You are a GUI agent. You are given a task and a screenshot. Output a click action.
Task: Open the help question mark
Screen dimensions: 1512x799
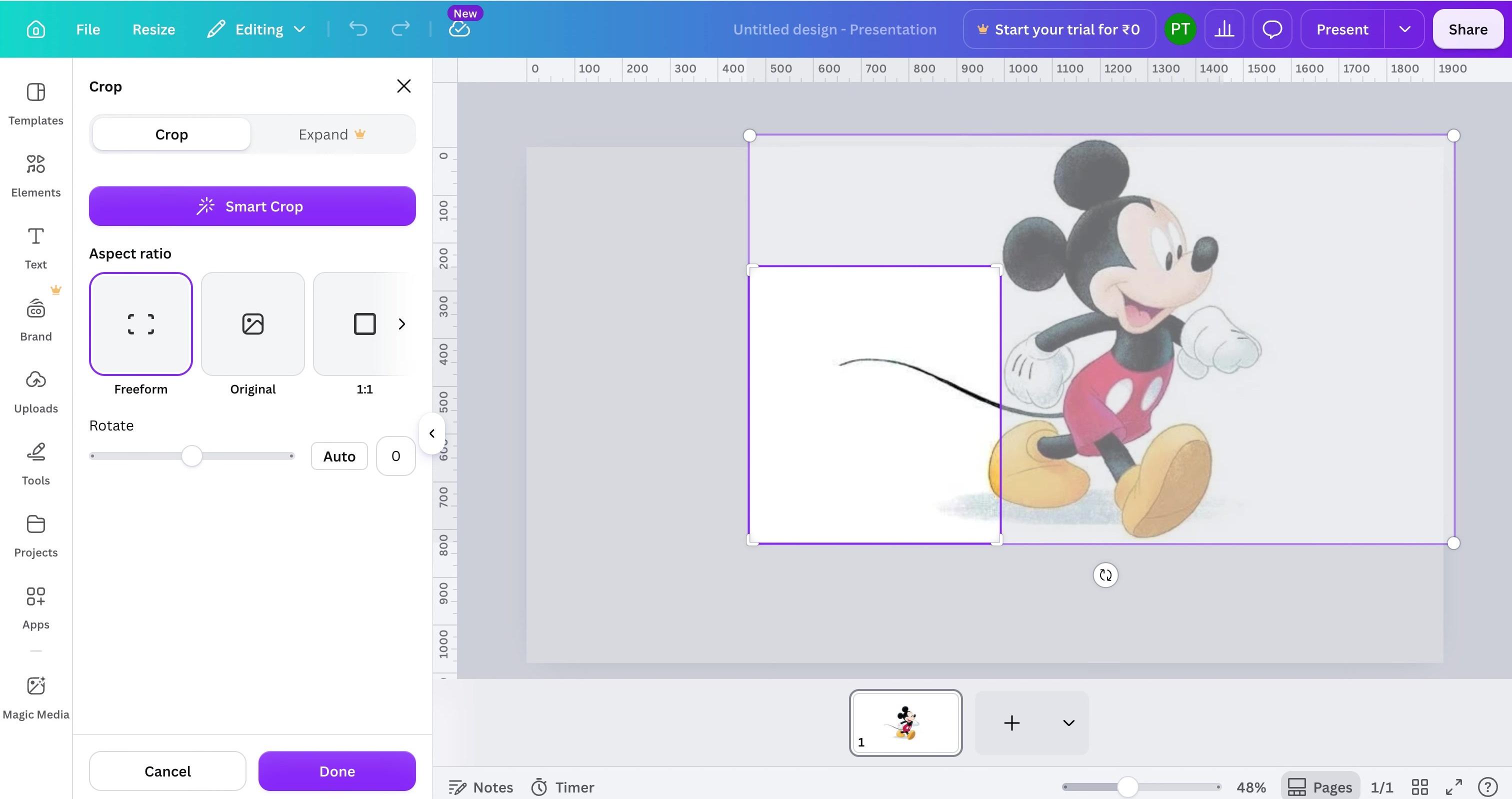1488,786
